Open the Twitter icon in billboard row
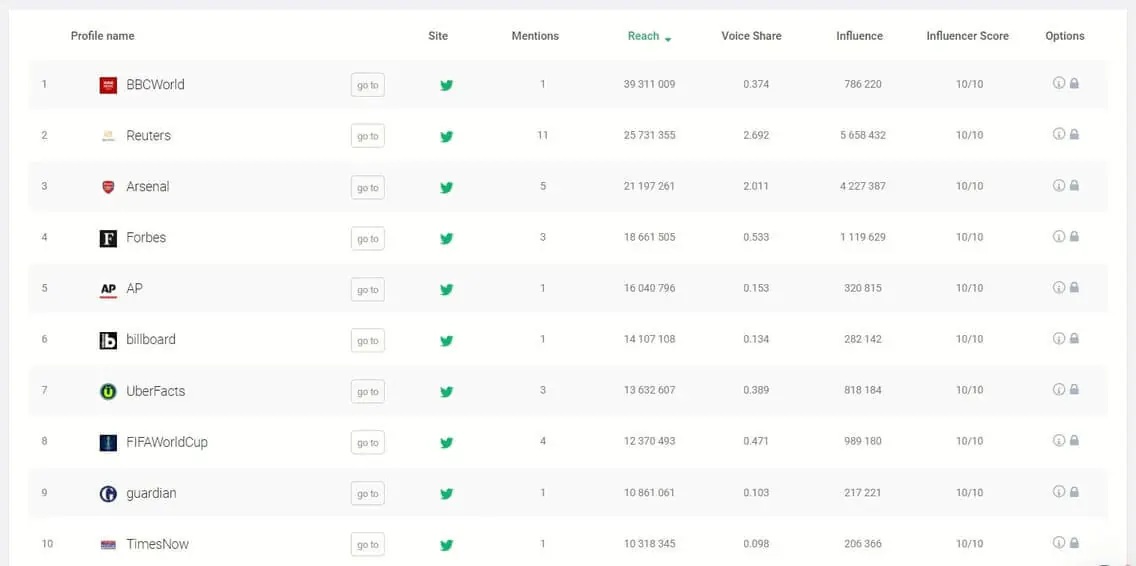This screenshot has width=1136, height=566. click(x=446, y=341)
